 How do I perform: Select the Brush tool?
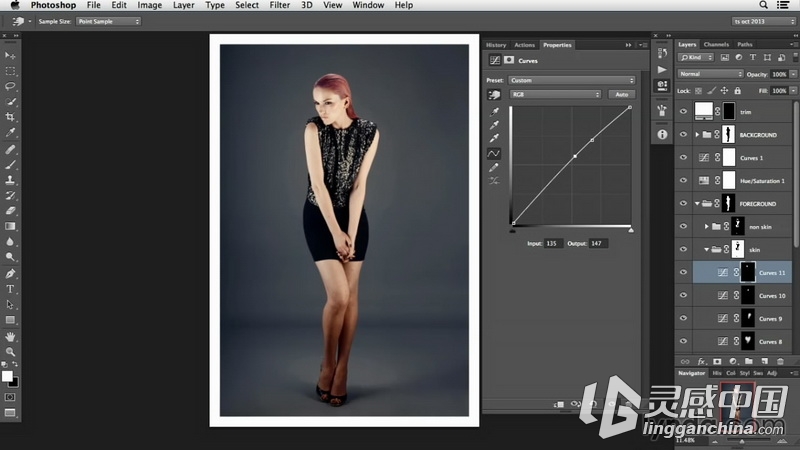coord(10,164)
